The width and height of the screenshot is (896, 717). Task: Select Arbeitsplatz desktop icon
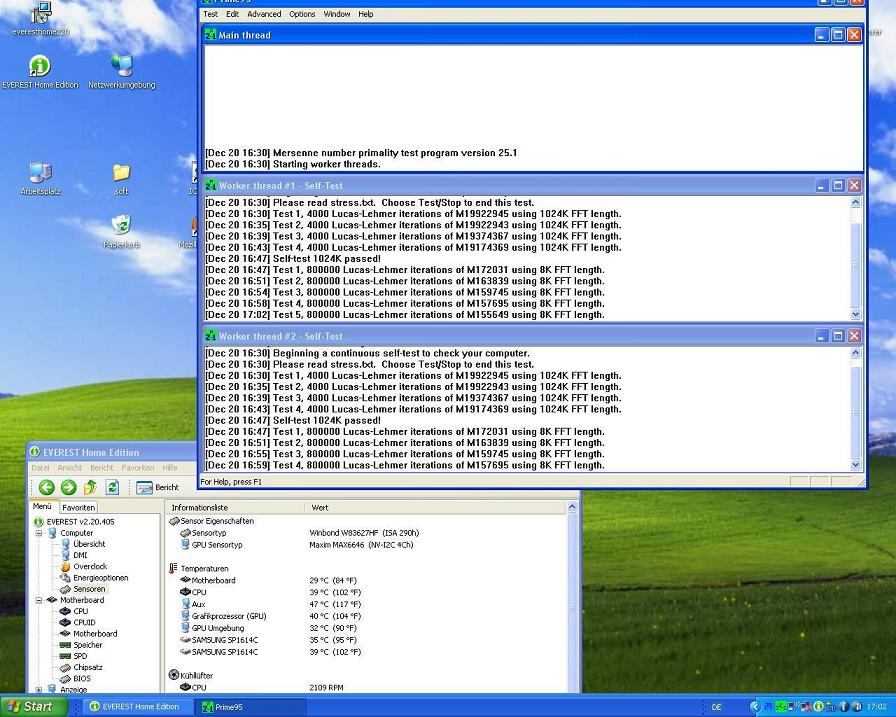(40, 179)
